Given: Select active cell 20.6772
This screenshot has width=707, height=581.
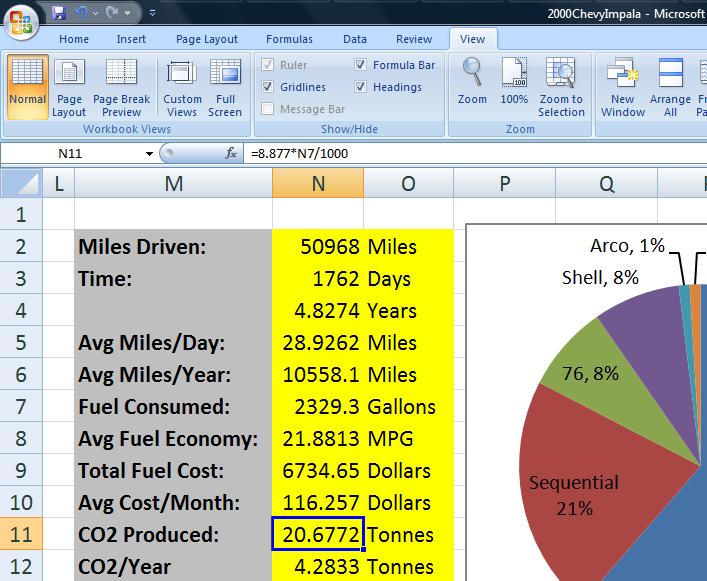Looking at the screenshot, I should coord(318,534).
